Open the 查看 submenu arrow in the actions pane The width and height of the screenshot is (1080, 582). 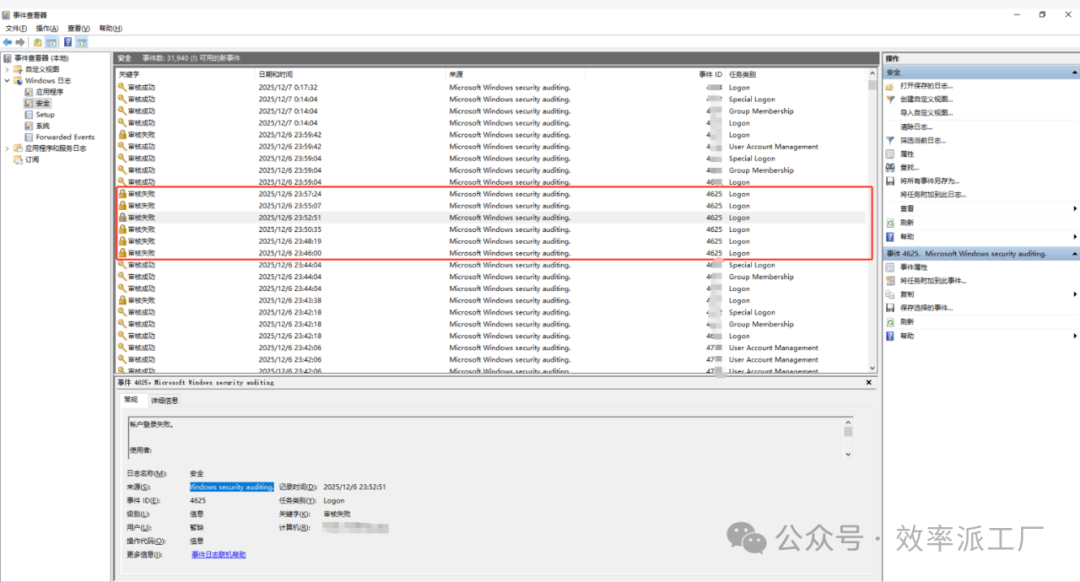pos(1074,208)
